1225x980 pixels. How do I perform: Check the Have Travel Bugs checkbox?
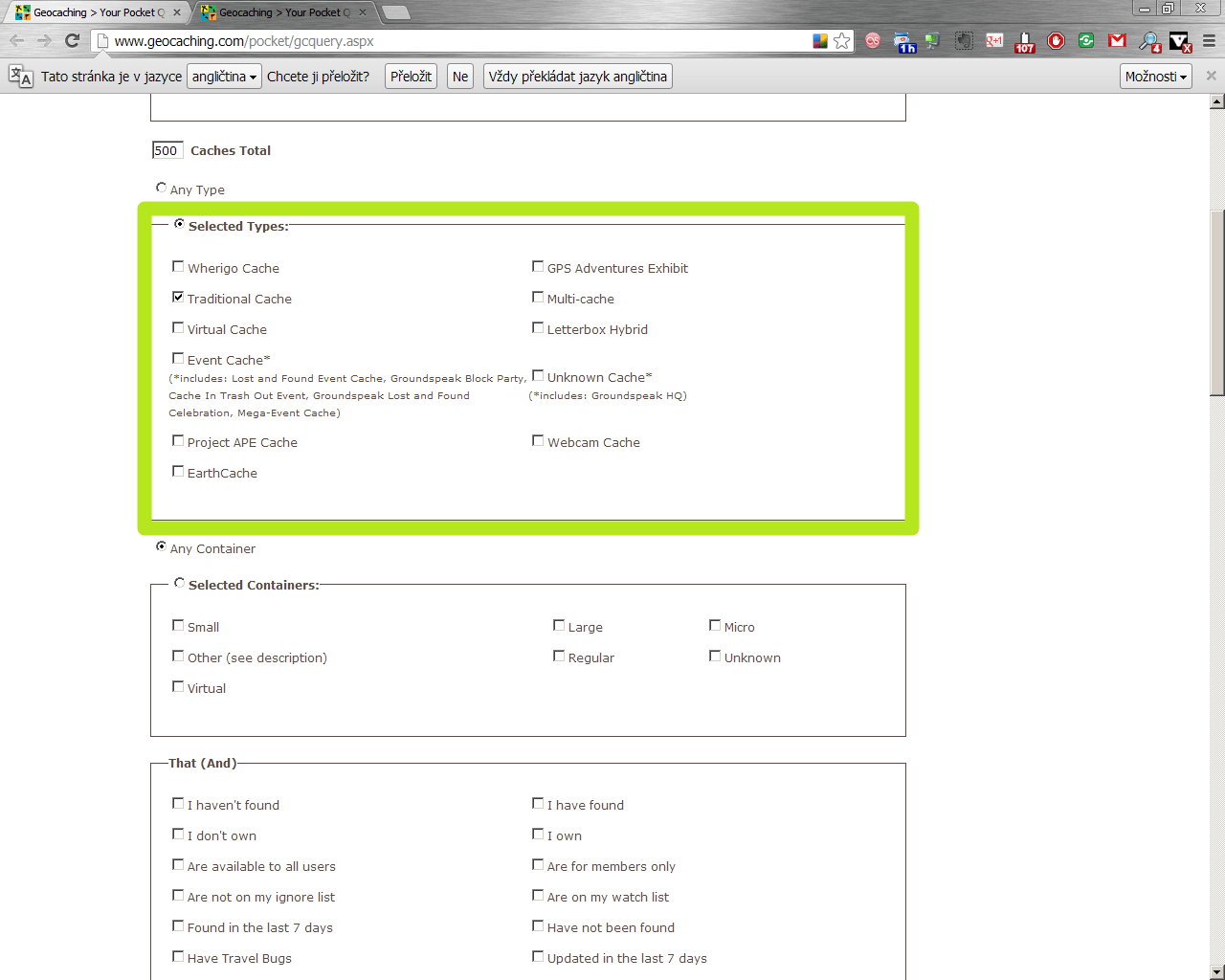tap(178, 956)
